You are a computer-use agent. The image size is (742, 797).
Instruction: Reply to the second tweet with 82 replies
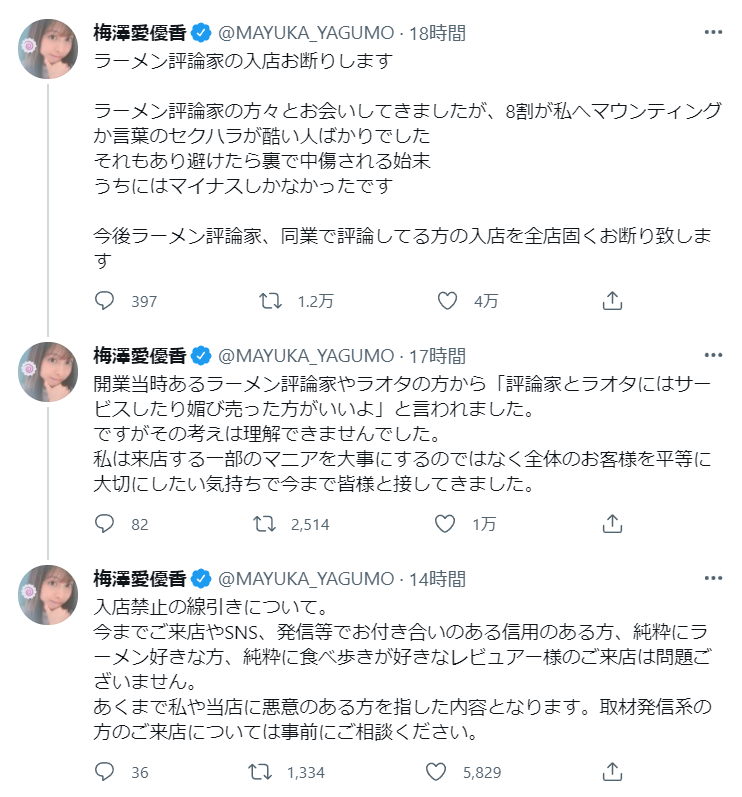(106, 524)
